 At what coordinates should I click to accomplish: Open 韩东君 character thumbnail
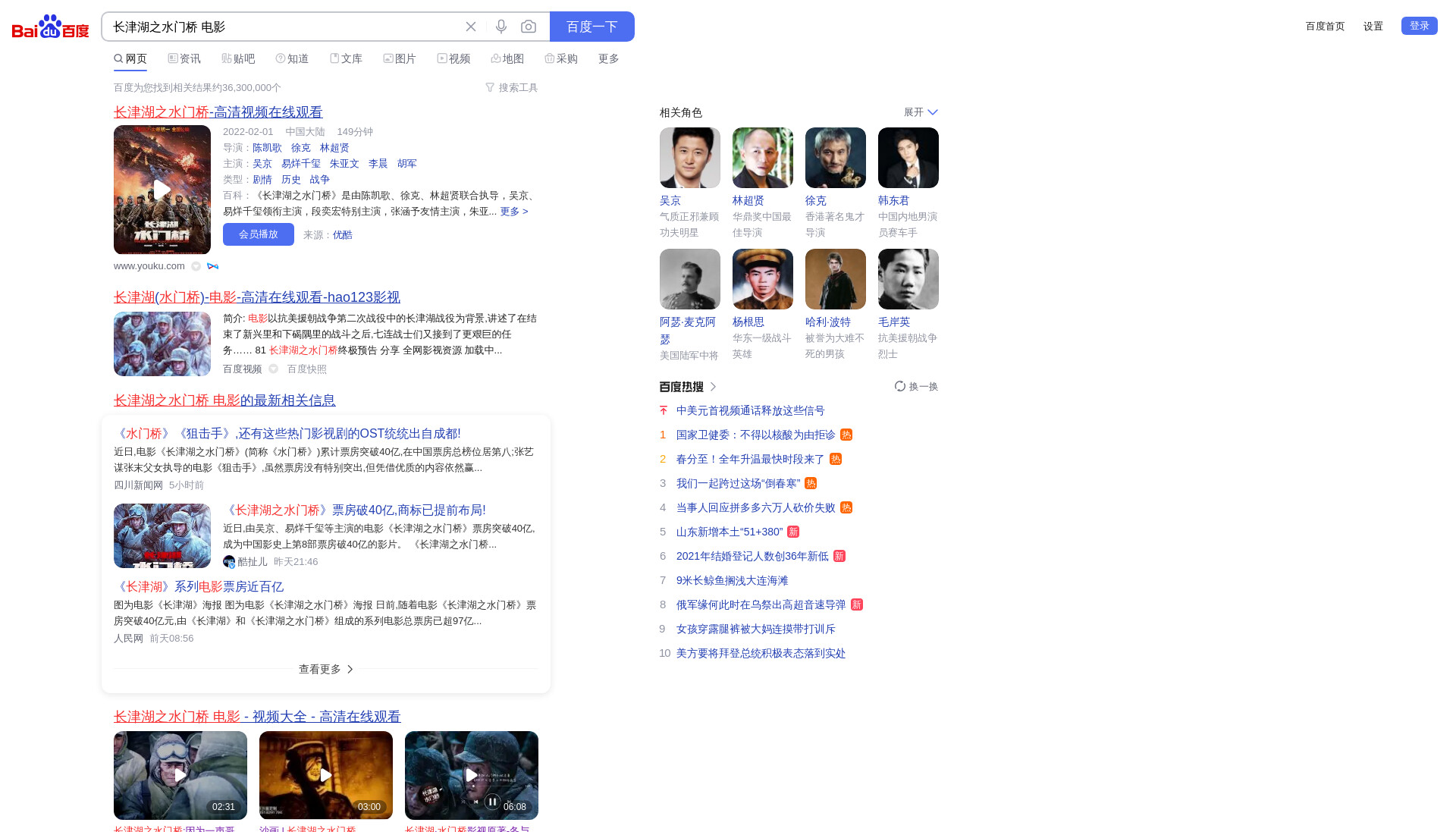(908, 158)
